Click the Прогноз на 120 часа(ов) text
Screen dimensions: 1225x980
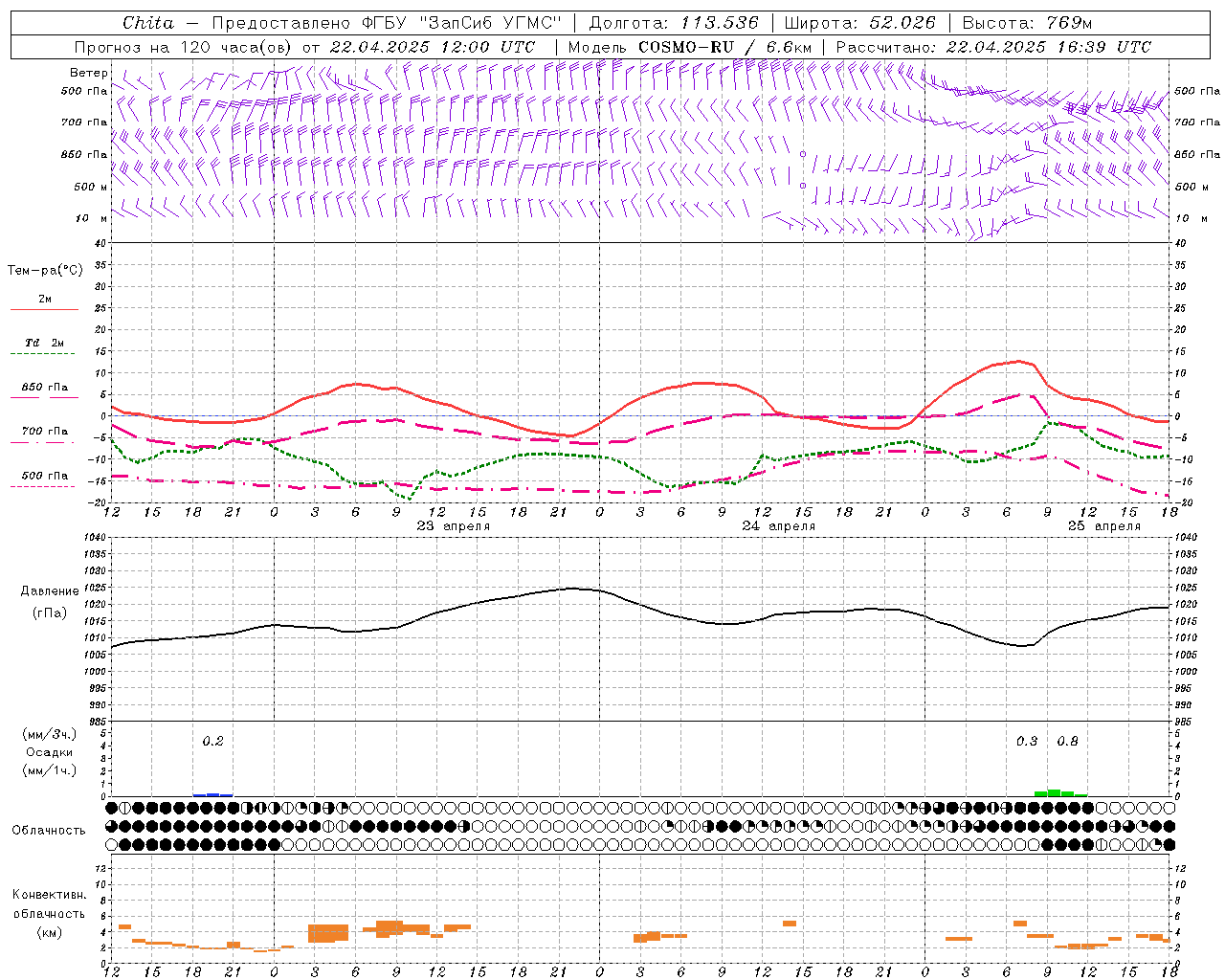(184, 47)
